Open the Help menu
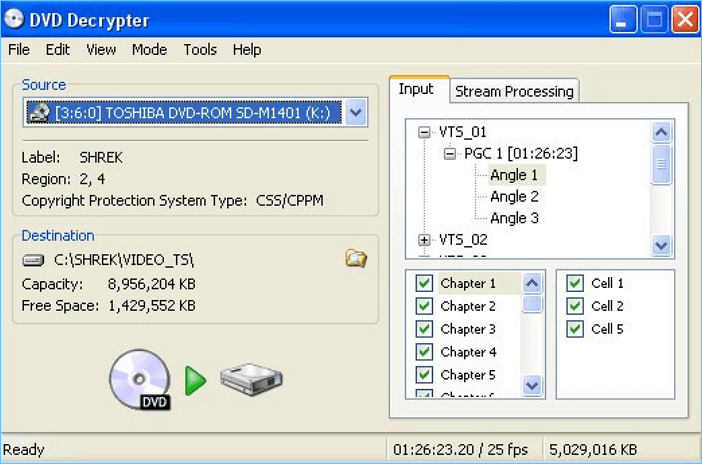 tap(247, 49)
